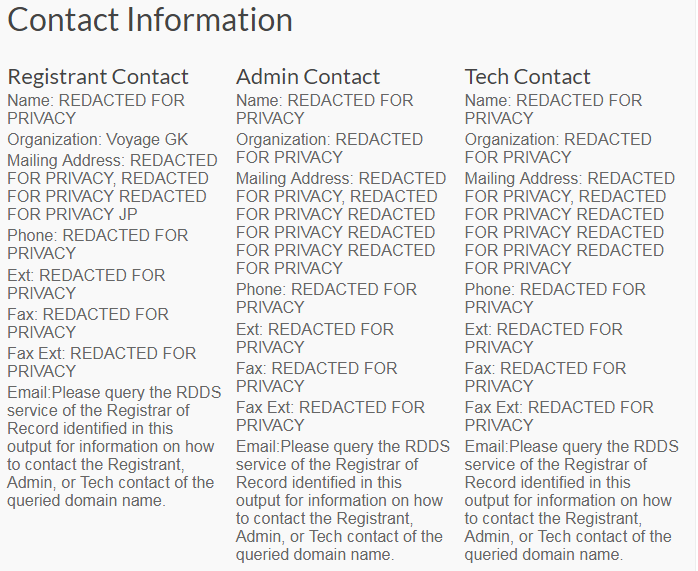Click Registrant Mailing Address text
The width and height of the screenshot is (698, 571).
click(112, 187)
